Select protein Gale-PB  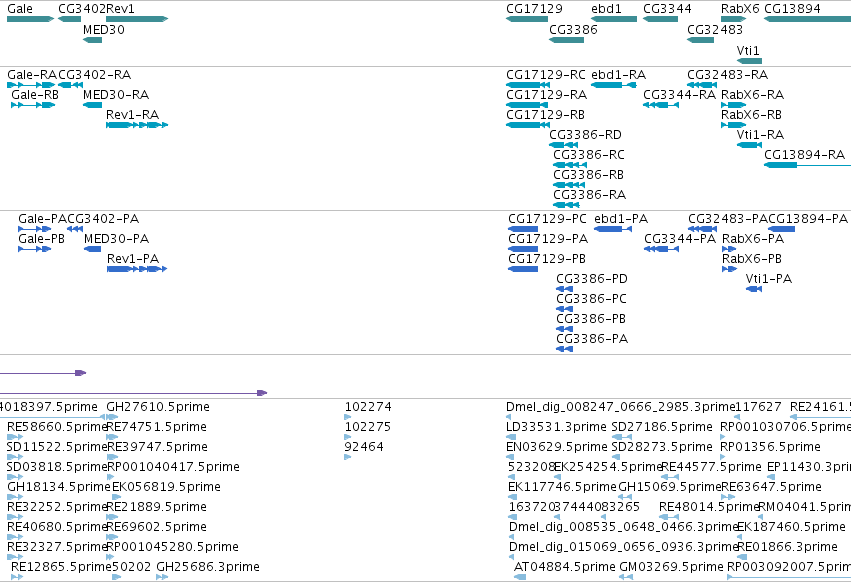coord(35,249)
